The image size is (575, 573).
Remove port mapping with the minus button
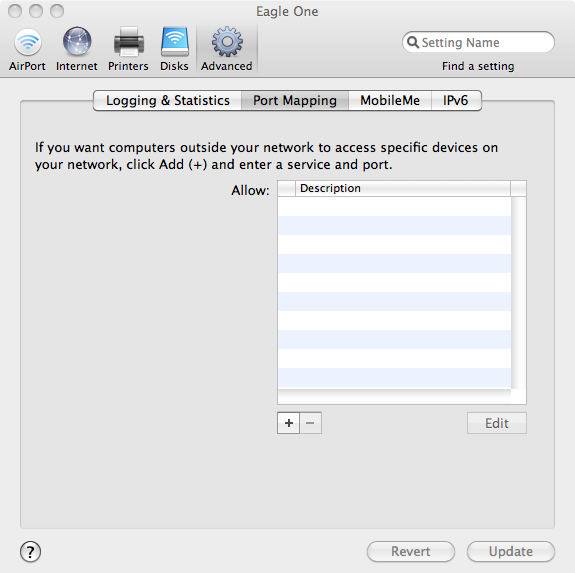[311, 423]
